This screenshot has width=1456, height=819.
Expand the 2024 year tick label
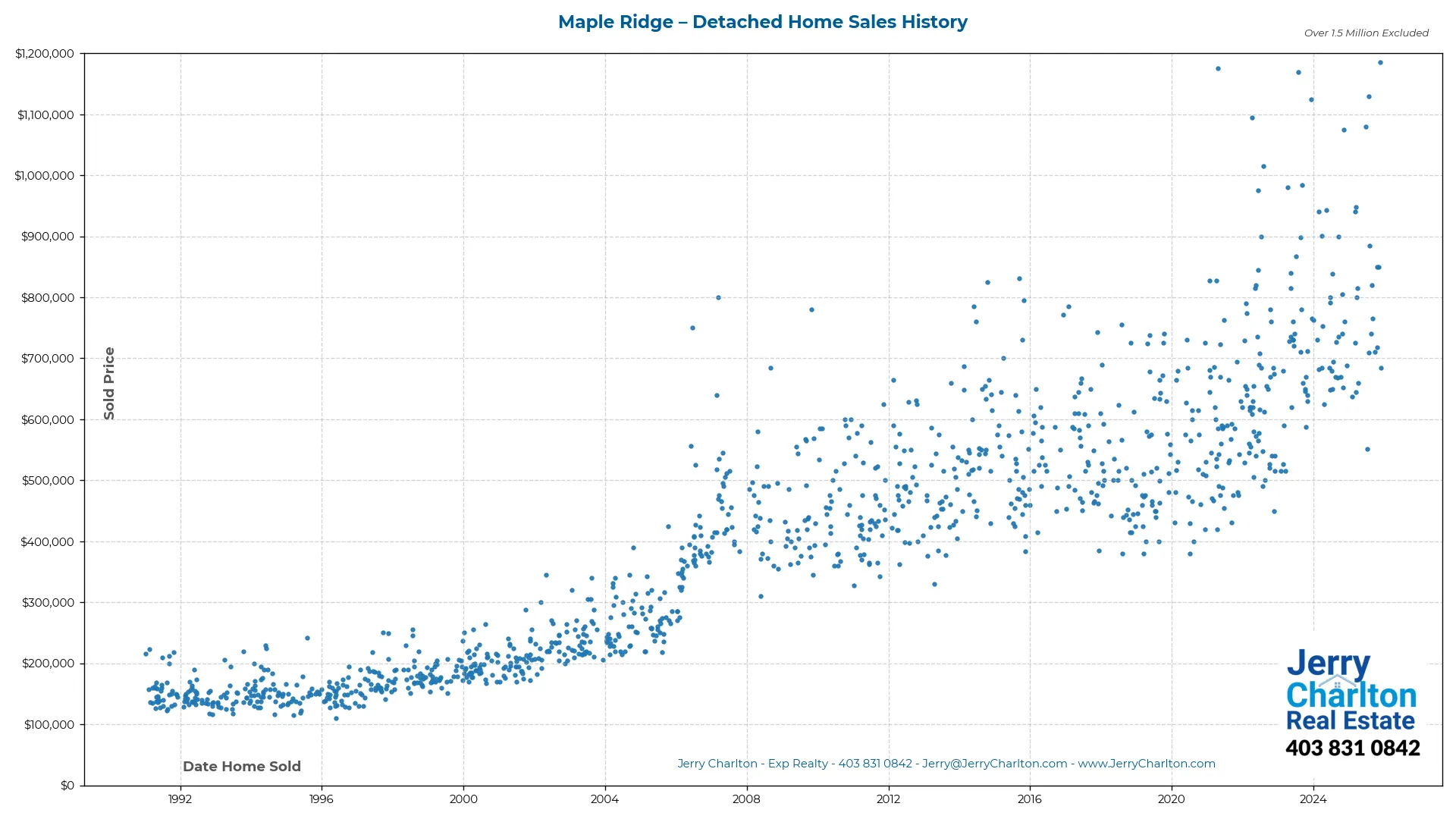(1314, 799)
